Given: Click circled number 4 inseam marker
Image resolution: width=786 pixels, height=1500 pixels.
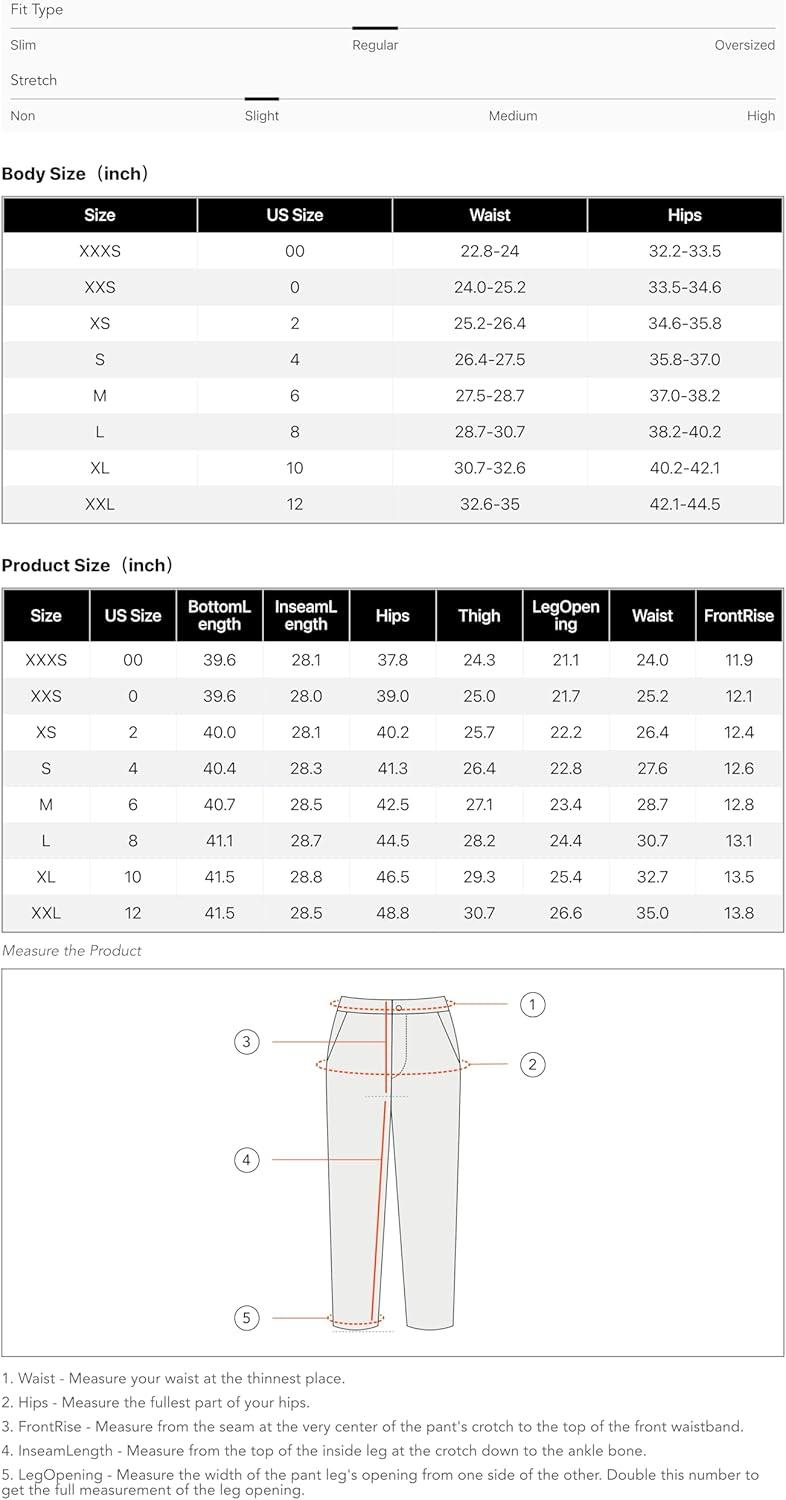Looking at the screenshot, I should coord(247,1160).
